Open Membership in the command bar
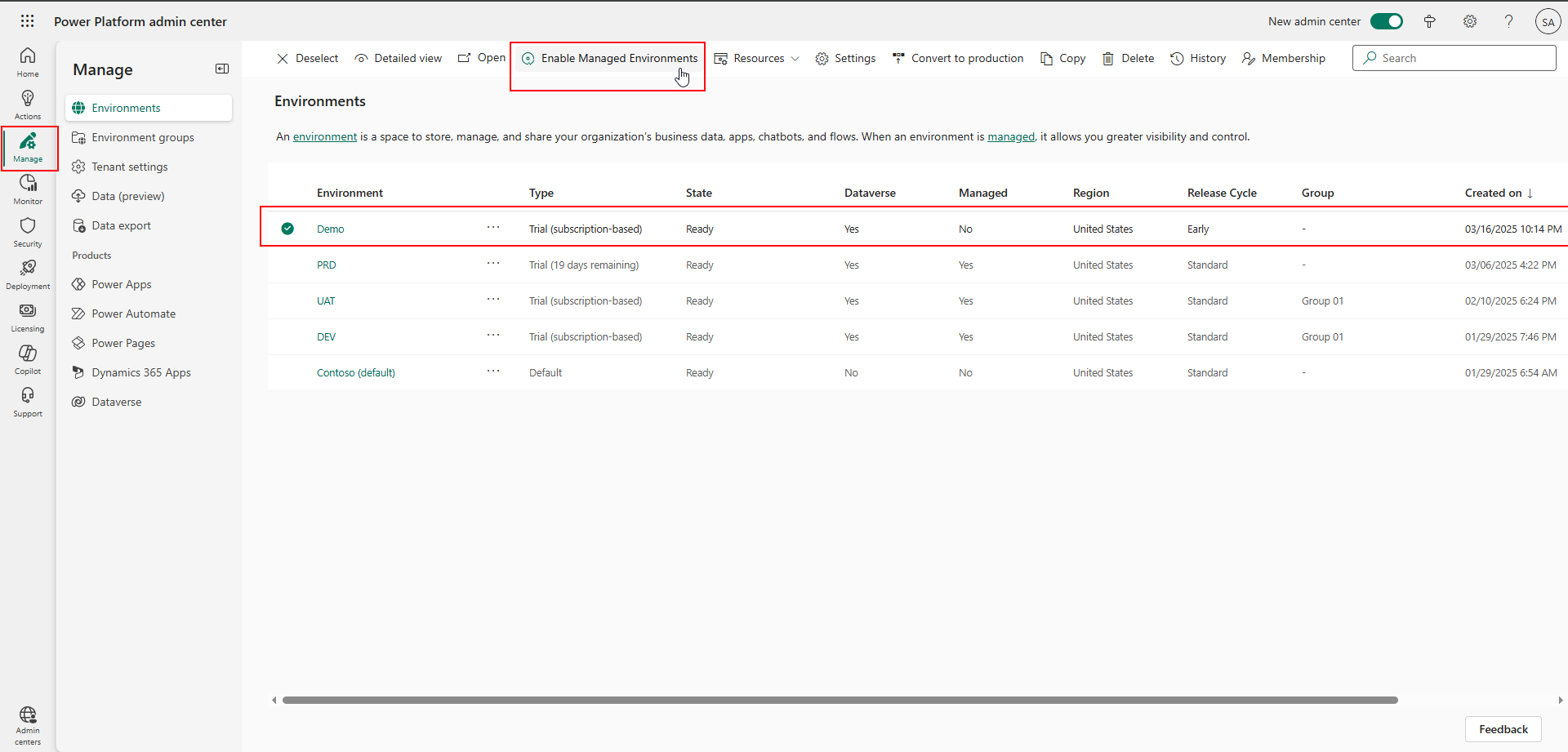Viewport: 1568px width, 752px height. pos(1284,58)
